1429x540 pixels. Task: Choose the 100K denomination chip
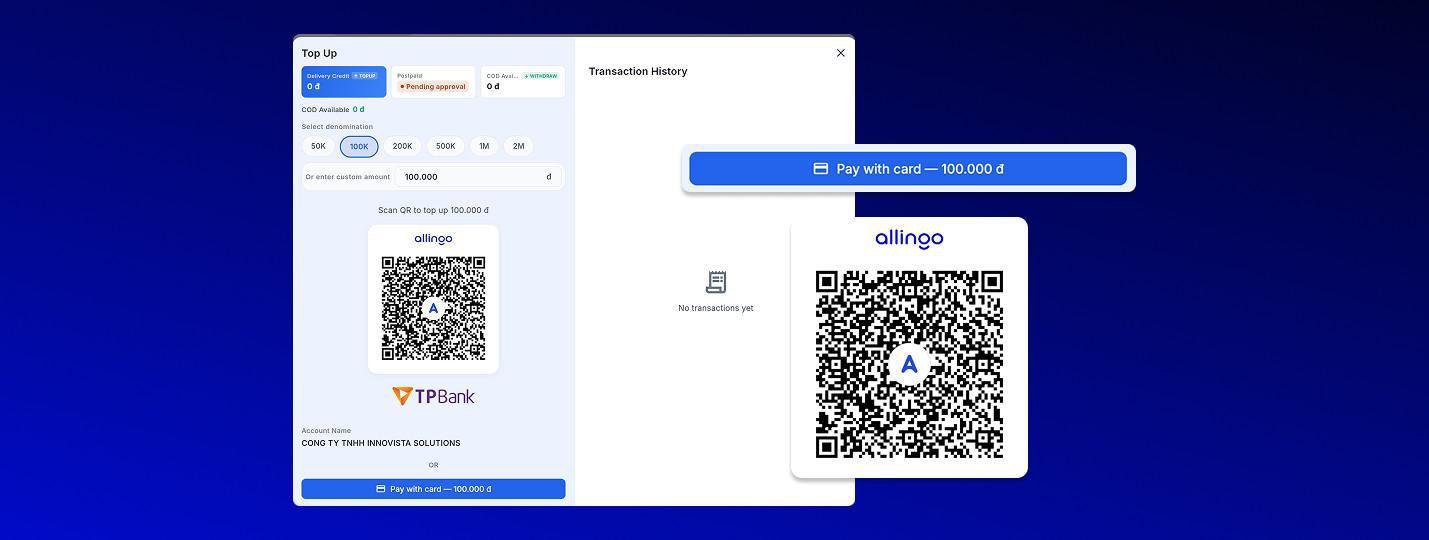click(359, 147)
